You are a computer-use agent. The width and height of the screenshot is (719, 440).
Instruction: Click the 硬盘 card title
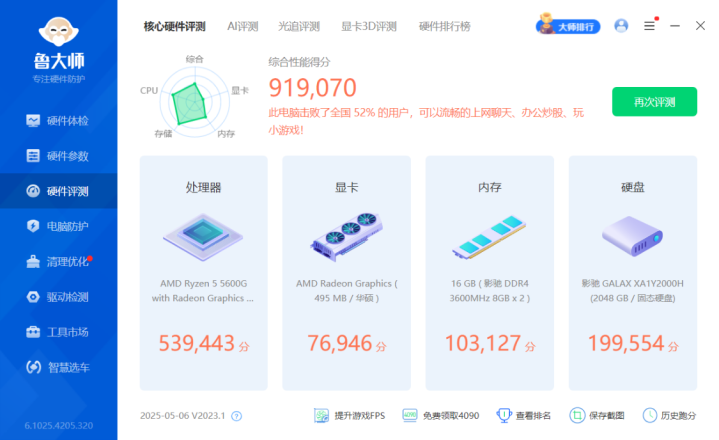632,187
